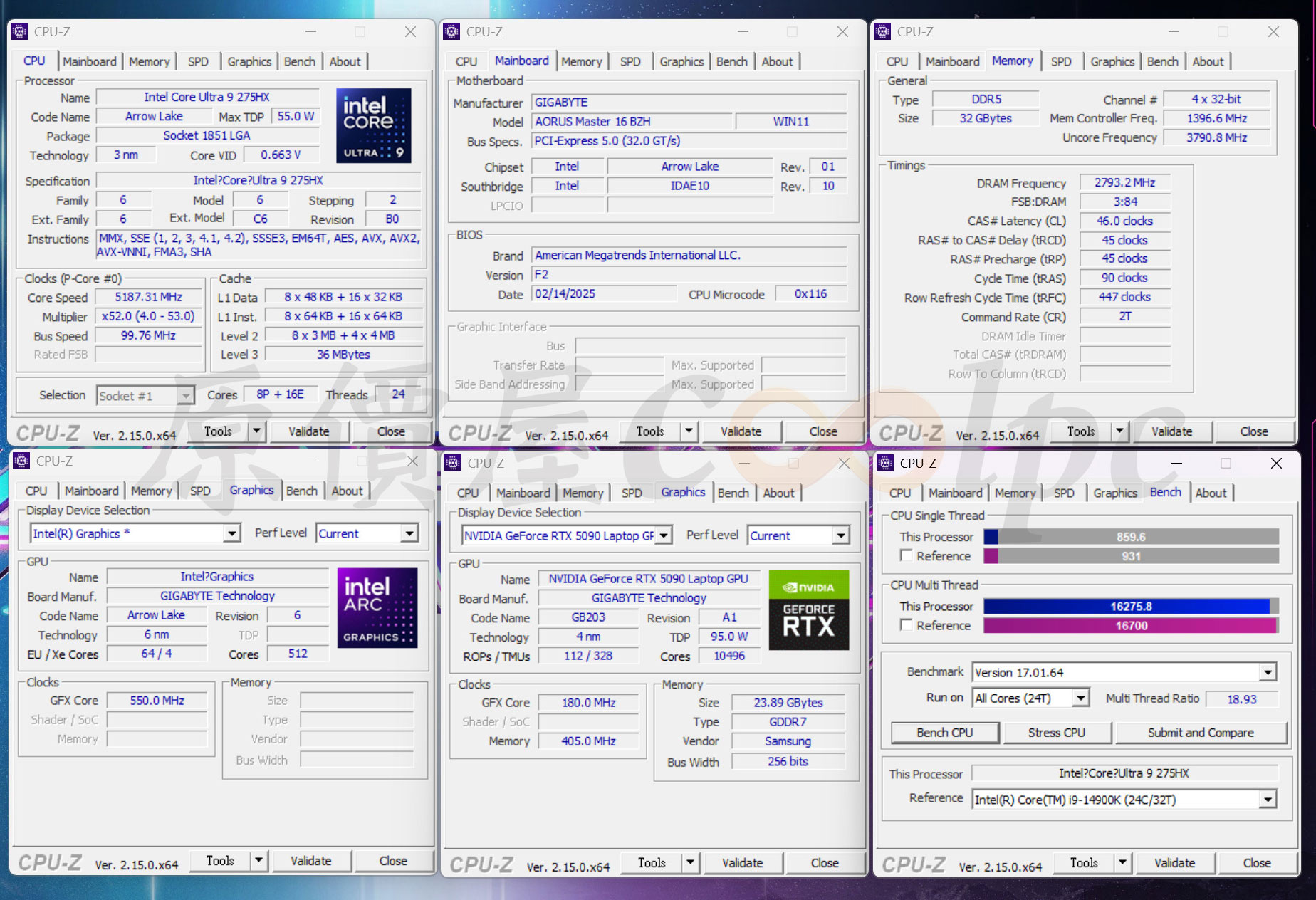The width and height of the screenshot is (1316, 900).
Task: Click the CPU-Z app icon in Memory window title
Action: (x=882, y=31)
